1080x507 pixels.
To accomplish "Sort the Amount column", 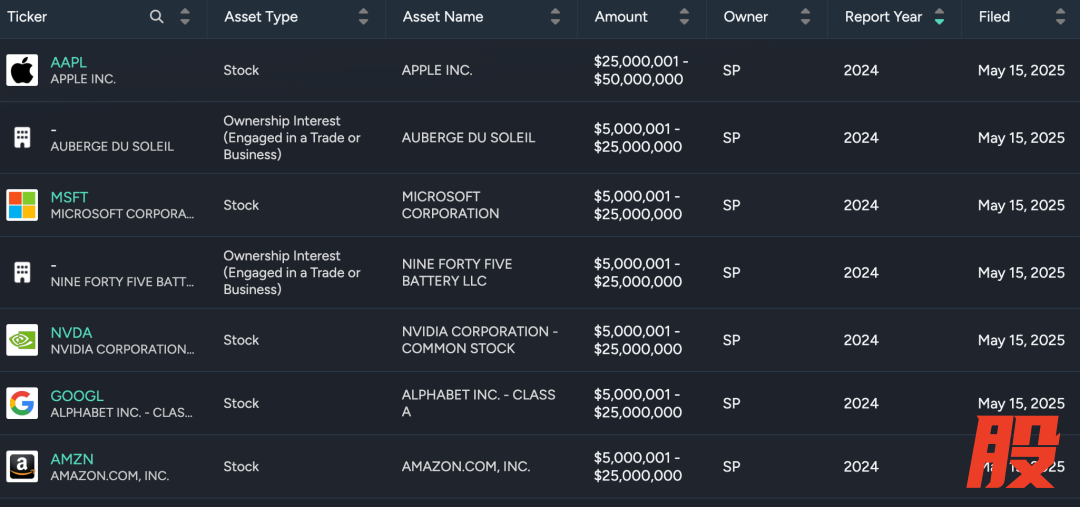I will (684, 17).
